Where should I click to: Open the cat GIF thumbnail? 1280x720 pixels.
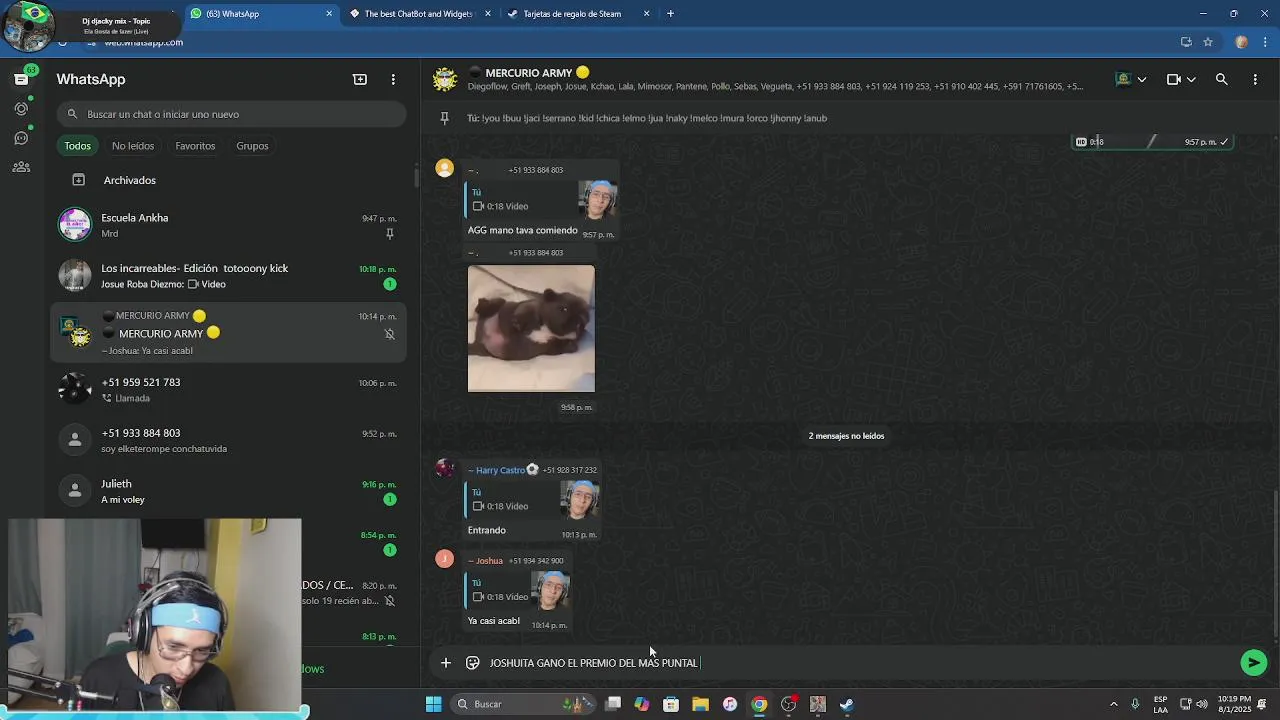[531, 328]
